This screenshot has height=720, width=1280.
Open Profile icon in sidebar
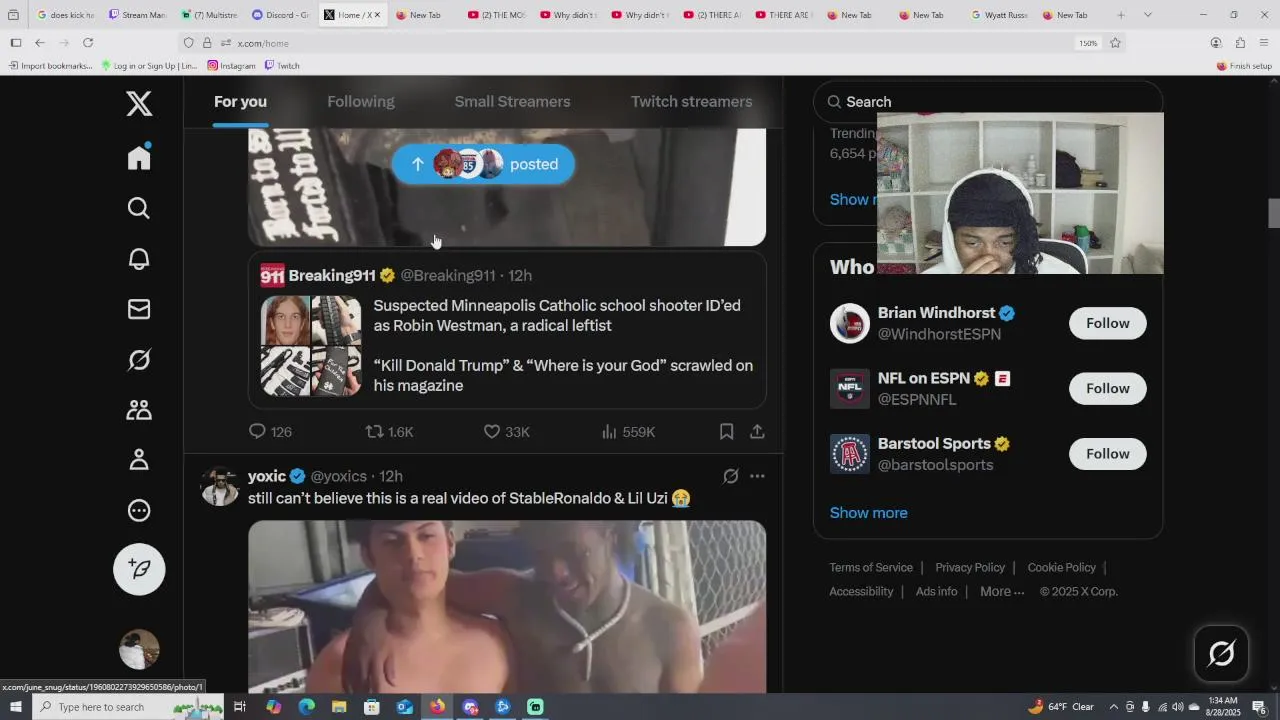coord(139,460)
